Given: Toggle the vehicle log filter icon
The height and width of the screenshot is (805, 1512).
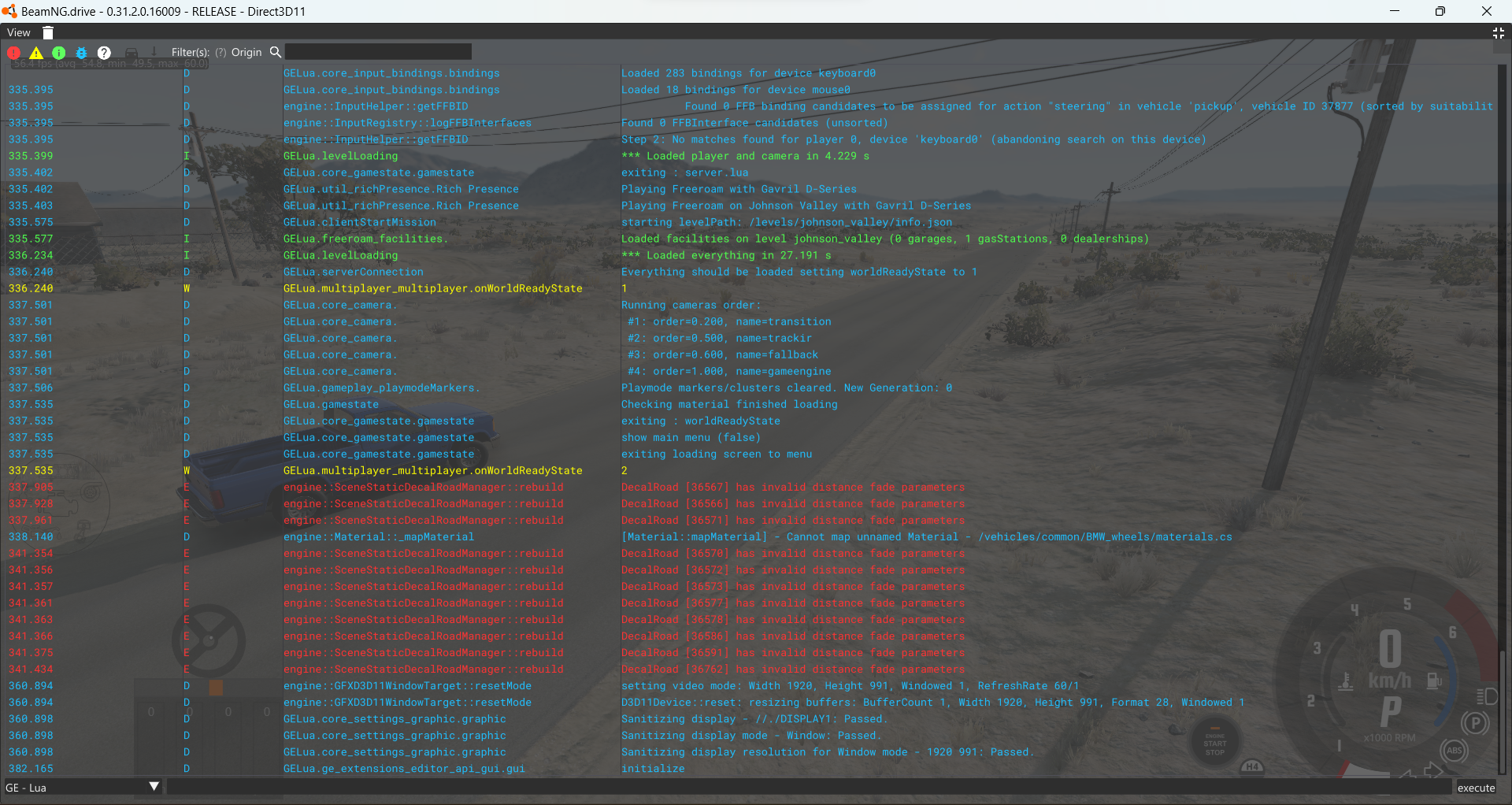Looking at the screenshot, I should pyautogui.click(x=132, y=53).
